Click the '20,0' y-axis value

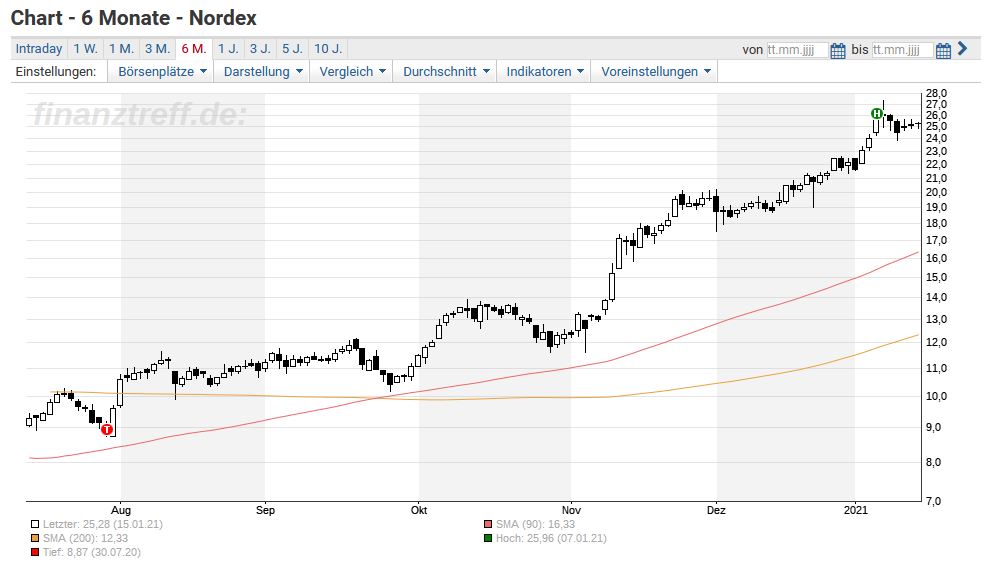click(937, 192)
